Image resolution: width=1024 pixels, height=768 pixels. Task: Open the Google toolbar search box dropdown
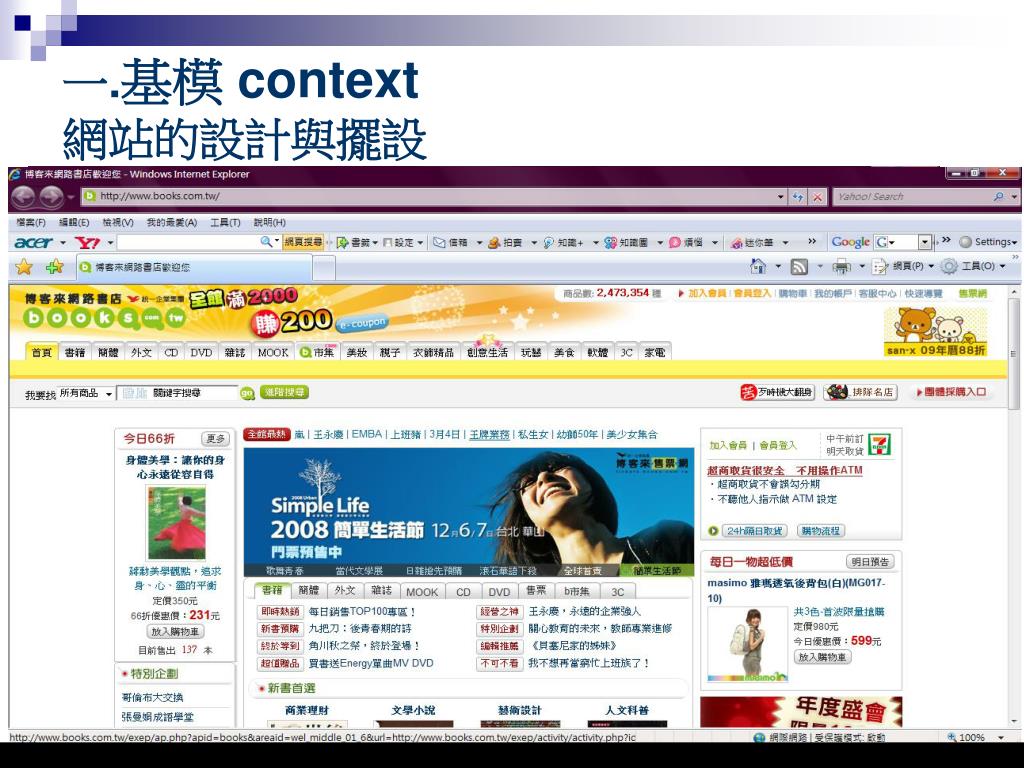[925, 242]
